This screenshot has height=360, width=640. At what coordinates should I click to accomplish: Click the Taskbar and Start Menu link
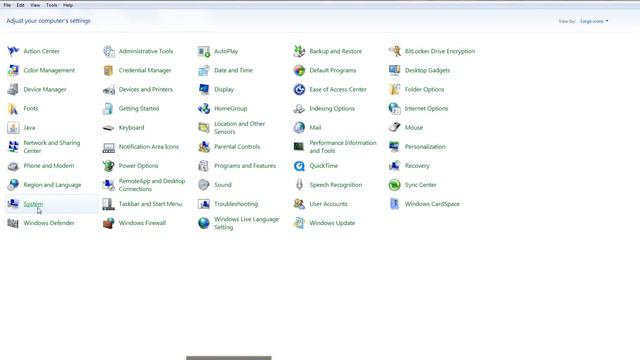(150, 204)
